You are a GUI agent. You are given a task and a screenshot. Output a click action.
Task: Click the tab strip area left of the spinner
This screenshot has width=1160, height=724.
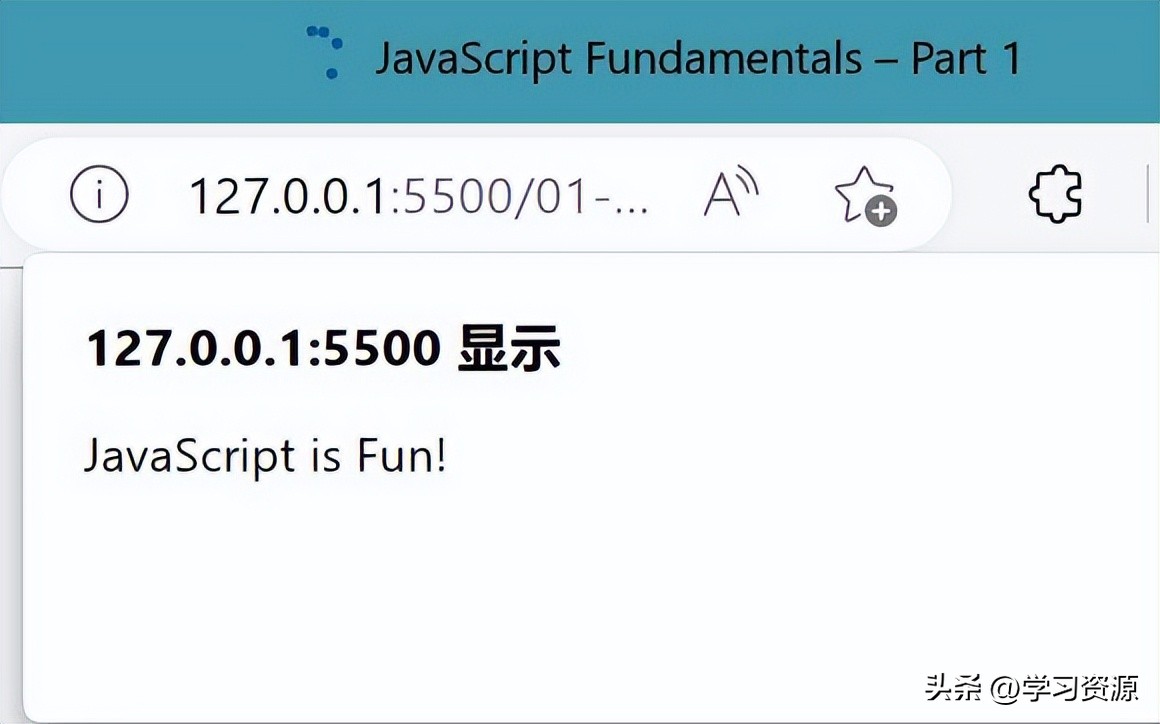click(150, 60)
